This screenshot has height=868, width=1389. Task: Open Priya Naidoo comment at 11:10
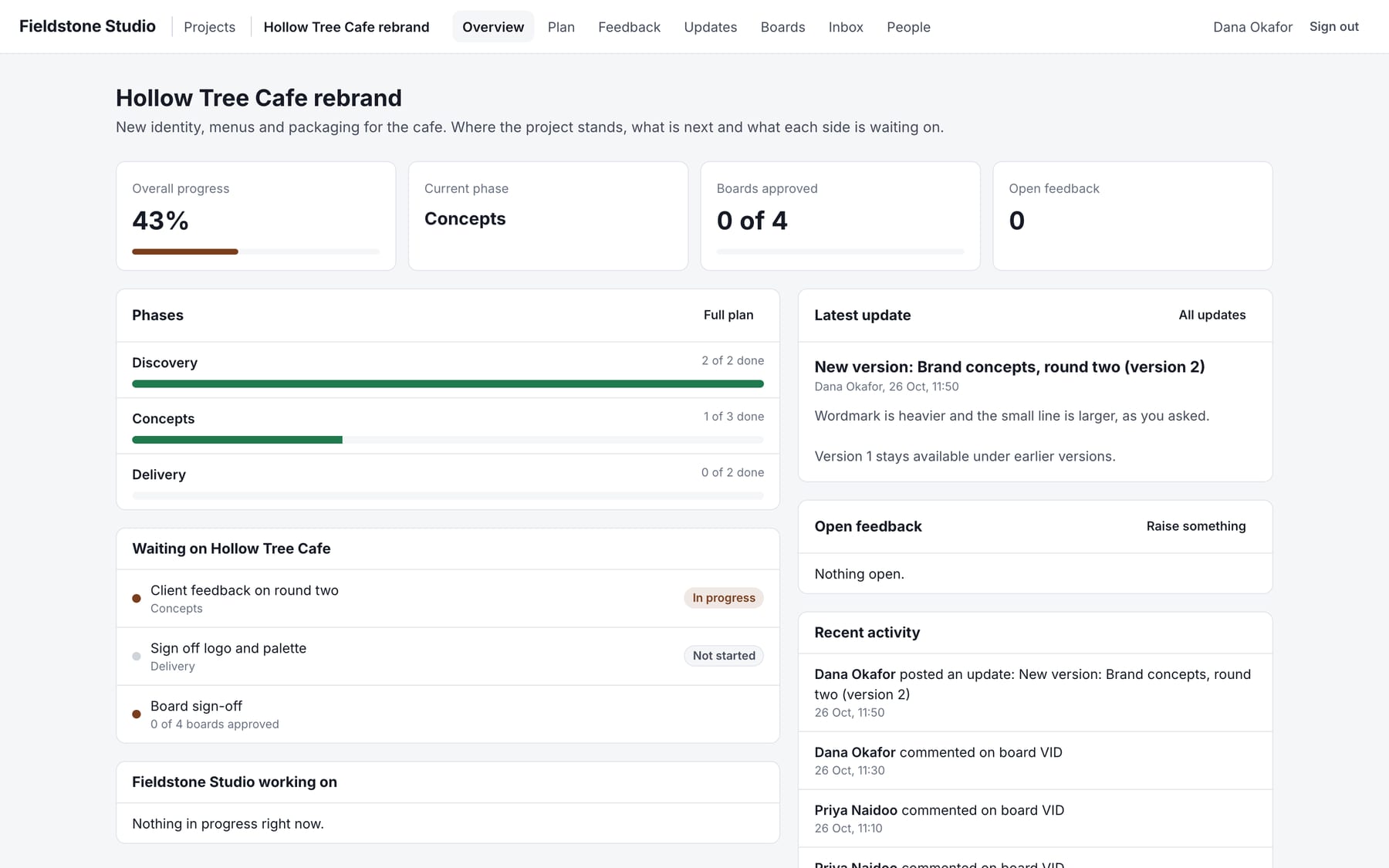(x=1035, y=818)
